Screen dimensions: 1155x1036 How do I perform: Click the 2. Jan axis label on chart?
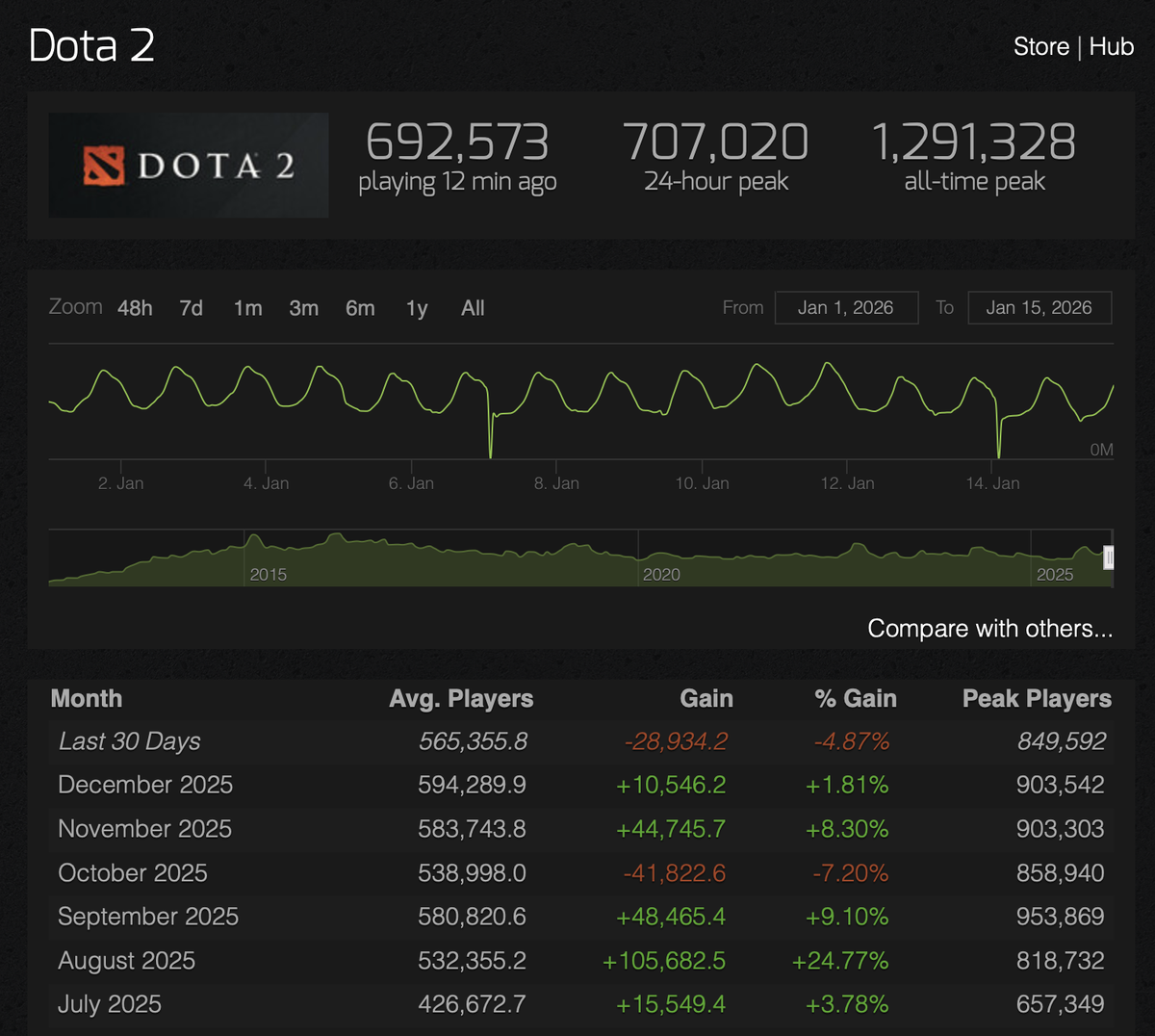click(x=120, y=483)
